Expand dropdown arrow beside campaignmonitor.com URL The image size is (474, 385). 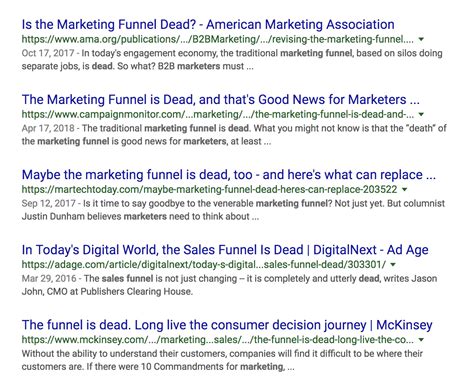pos(421,114)
